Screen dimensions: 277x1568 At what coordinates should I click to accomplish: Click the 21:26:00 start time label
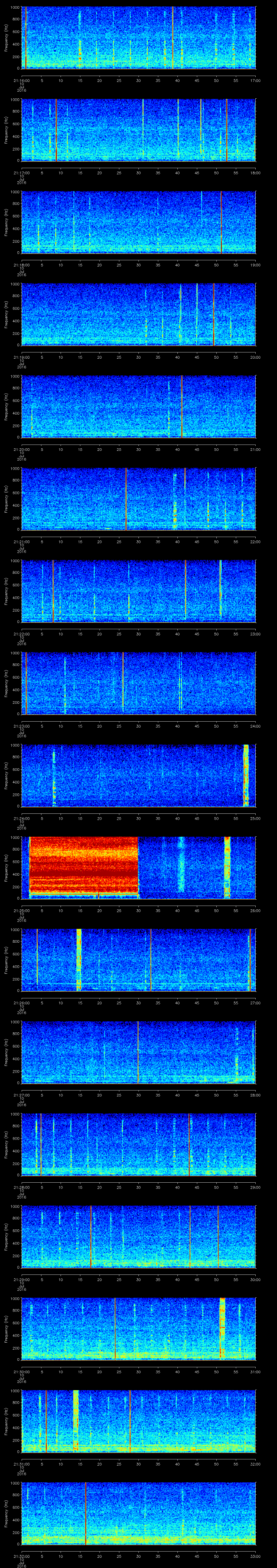point(21,1003)
